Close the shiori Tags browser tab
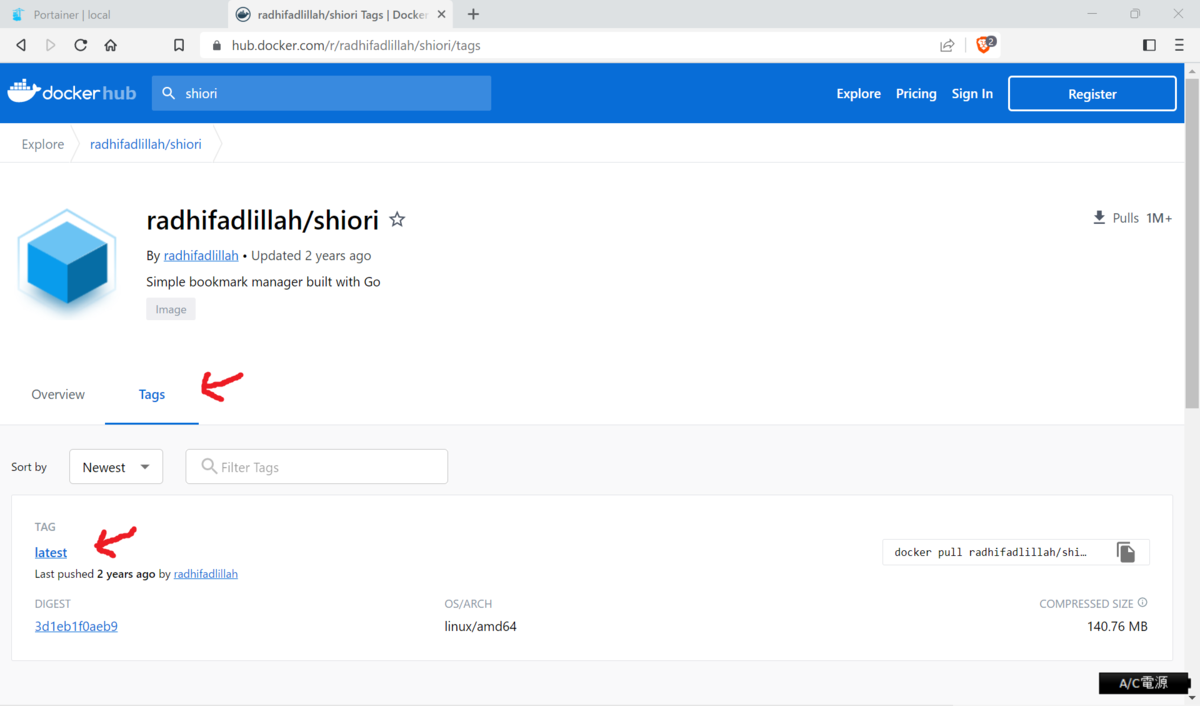Image resolution: width=1200 pixels, height=706 pixels. pos(442,14)
